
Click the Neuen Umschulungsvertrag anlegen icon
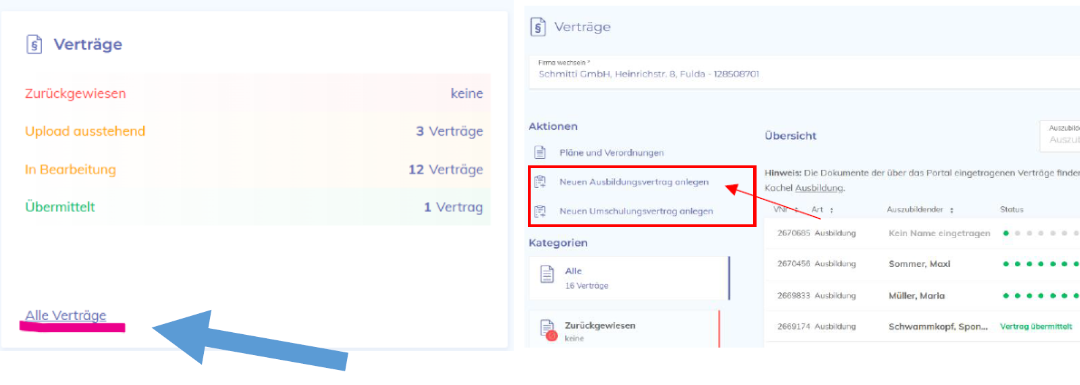pyautogui.click(x=540, y=211)
